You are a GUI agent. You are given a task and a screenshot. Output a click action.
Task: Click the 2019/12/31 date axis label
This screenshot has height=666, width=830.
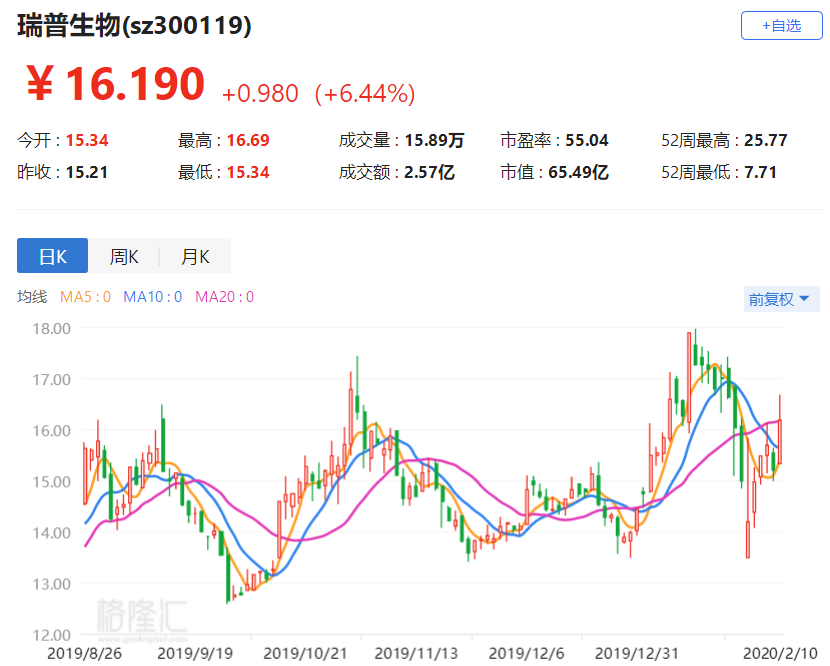click(637, 653)
